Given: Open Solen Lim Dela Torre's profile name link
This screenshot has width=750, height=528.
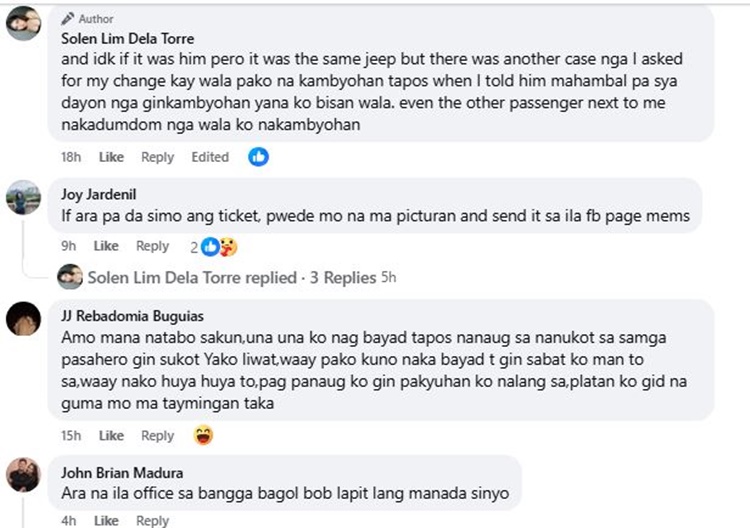Looking at the screenshot, I should pyautogui.click(x=128, y=38).
